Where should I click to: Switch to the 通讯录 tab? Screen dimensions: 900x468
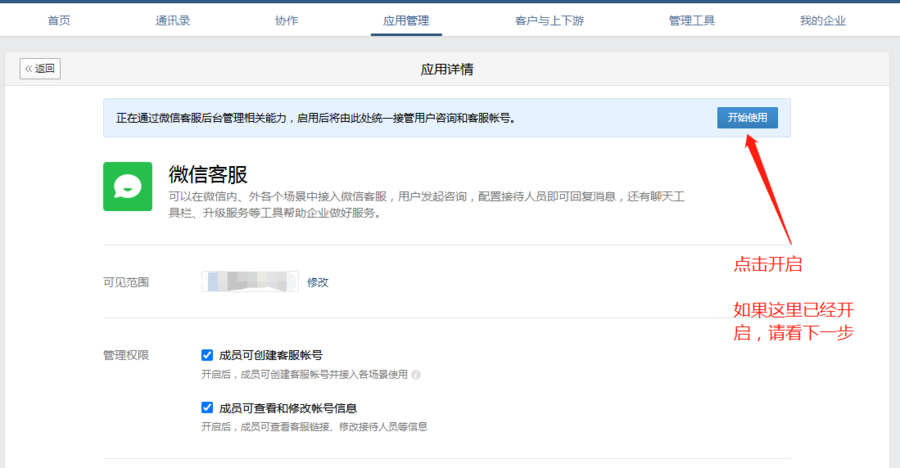tap(172, 21)
